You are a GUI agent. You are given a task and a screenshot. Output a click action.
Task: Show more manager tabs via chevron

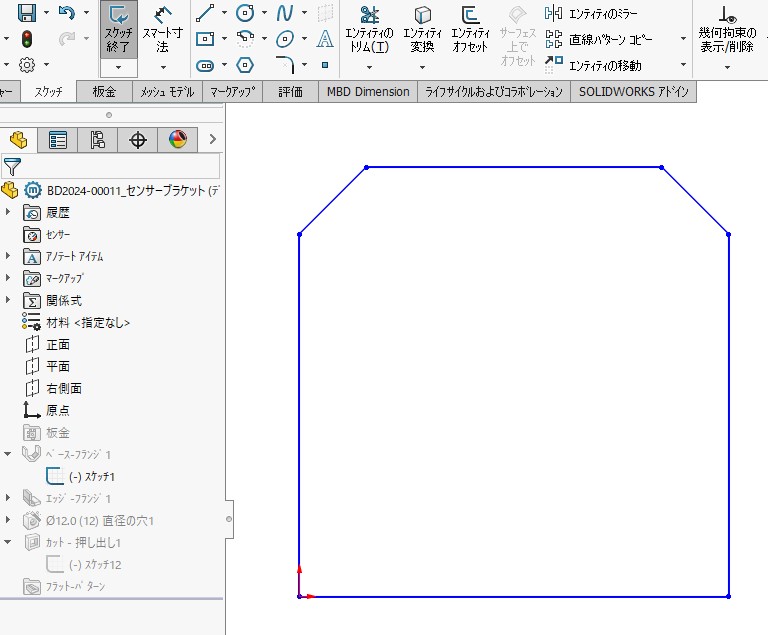click(x=213, y=139)
